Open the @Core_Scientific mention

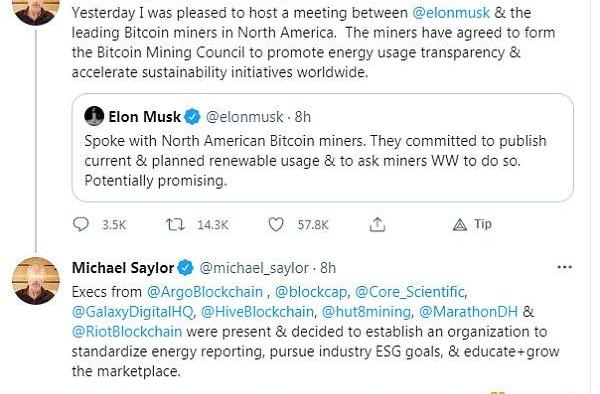click(x=409, y=292)
